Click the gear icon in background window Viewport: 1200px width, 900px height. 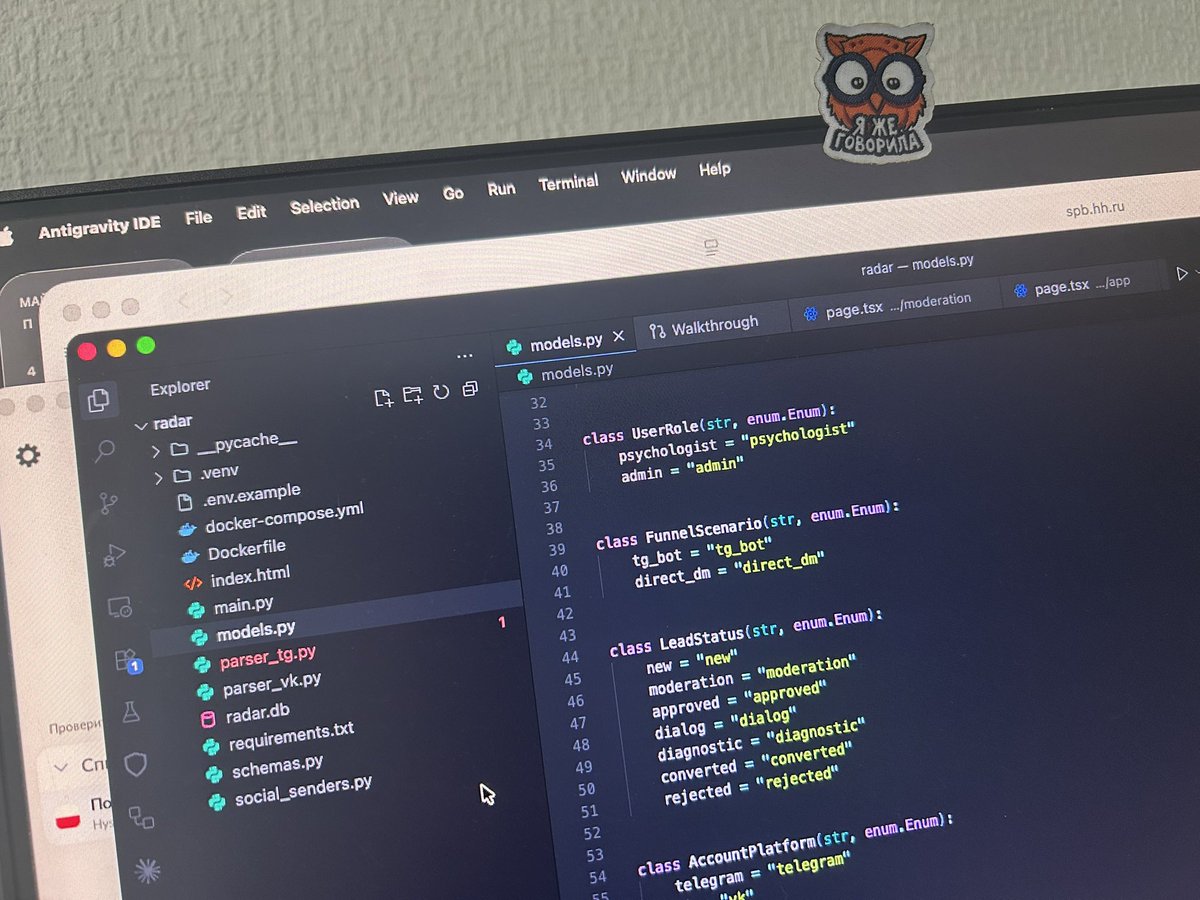tap(28, 456)
